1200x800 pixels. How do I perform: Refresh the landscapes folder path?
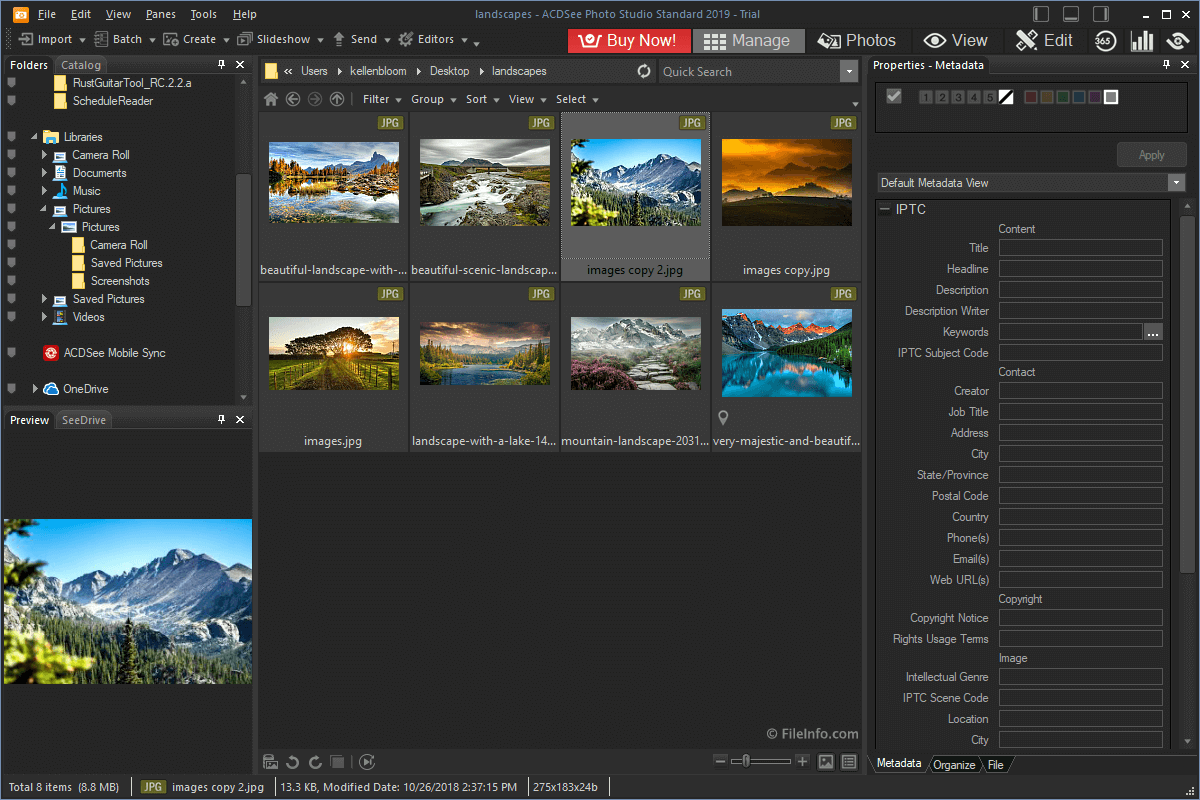[x=644, y=71]
